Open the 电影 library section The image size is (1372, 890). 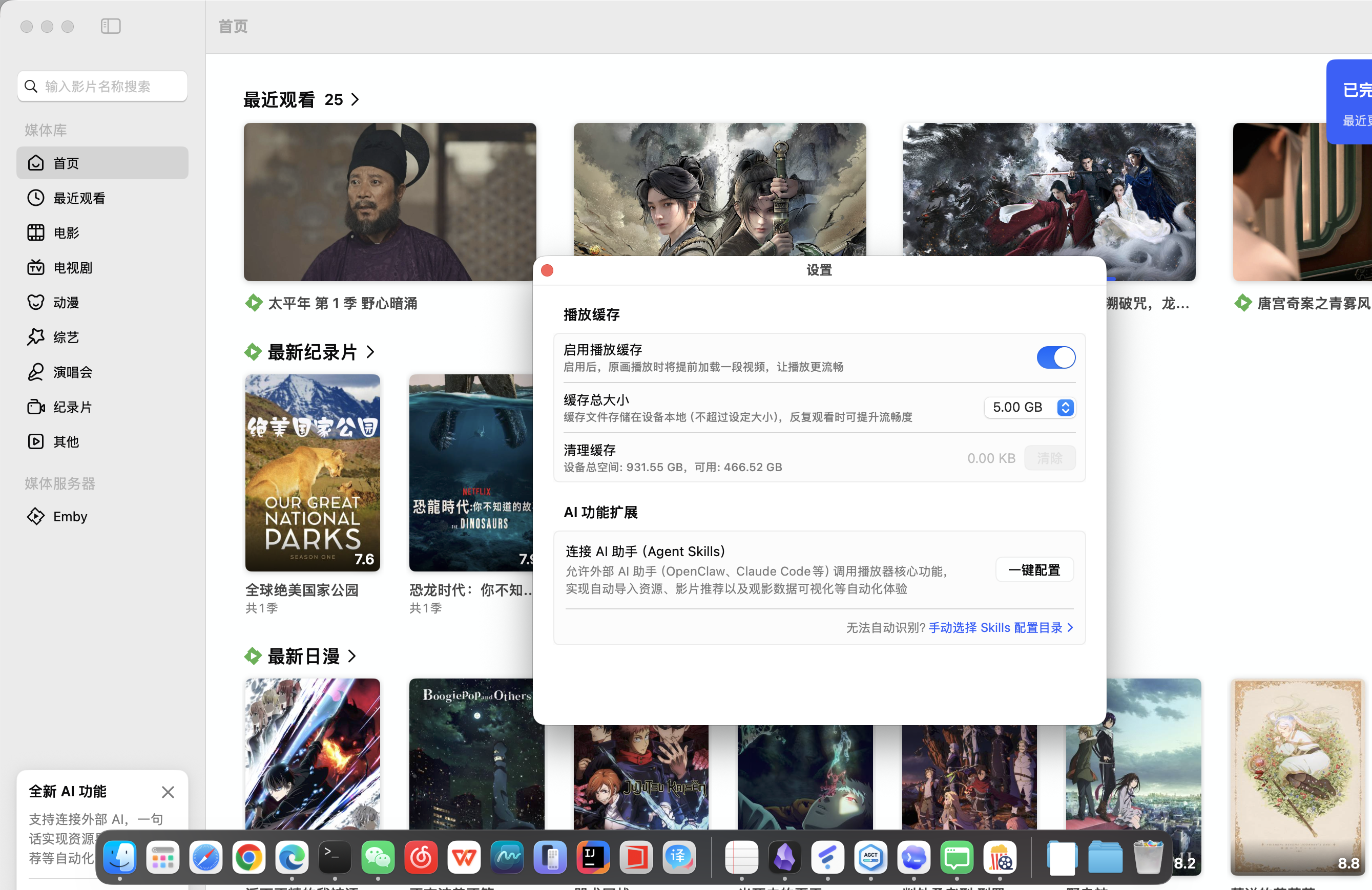pyautogui.click(x=102, y=232)
